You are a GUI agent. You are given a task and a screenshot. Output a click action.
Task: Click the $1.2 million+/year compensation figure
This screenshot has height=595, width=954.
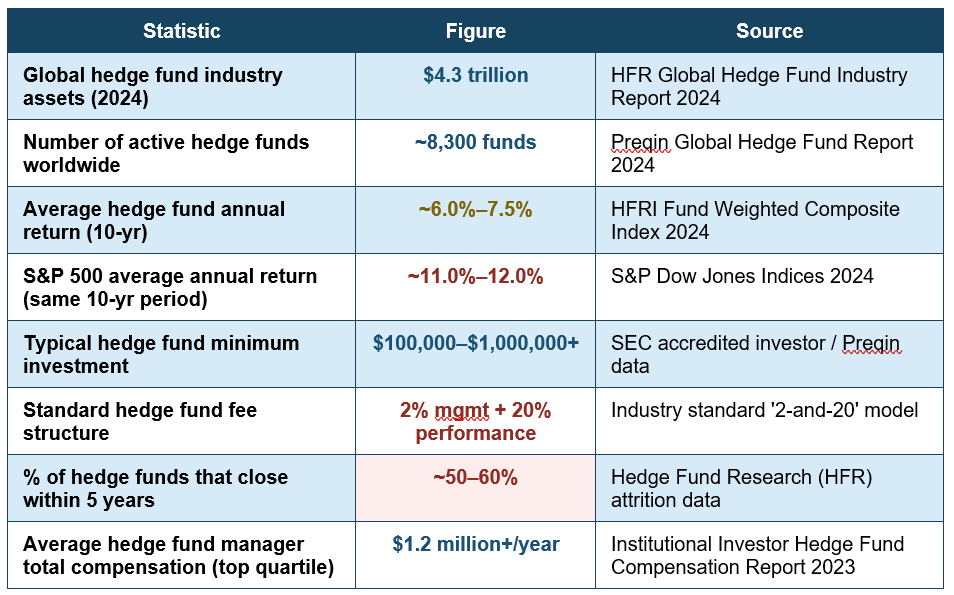pos(475,544)
